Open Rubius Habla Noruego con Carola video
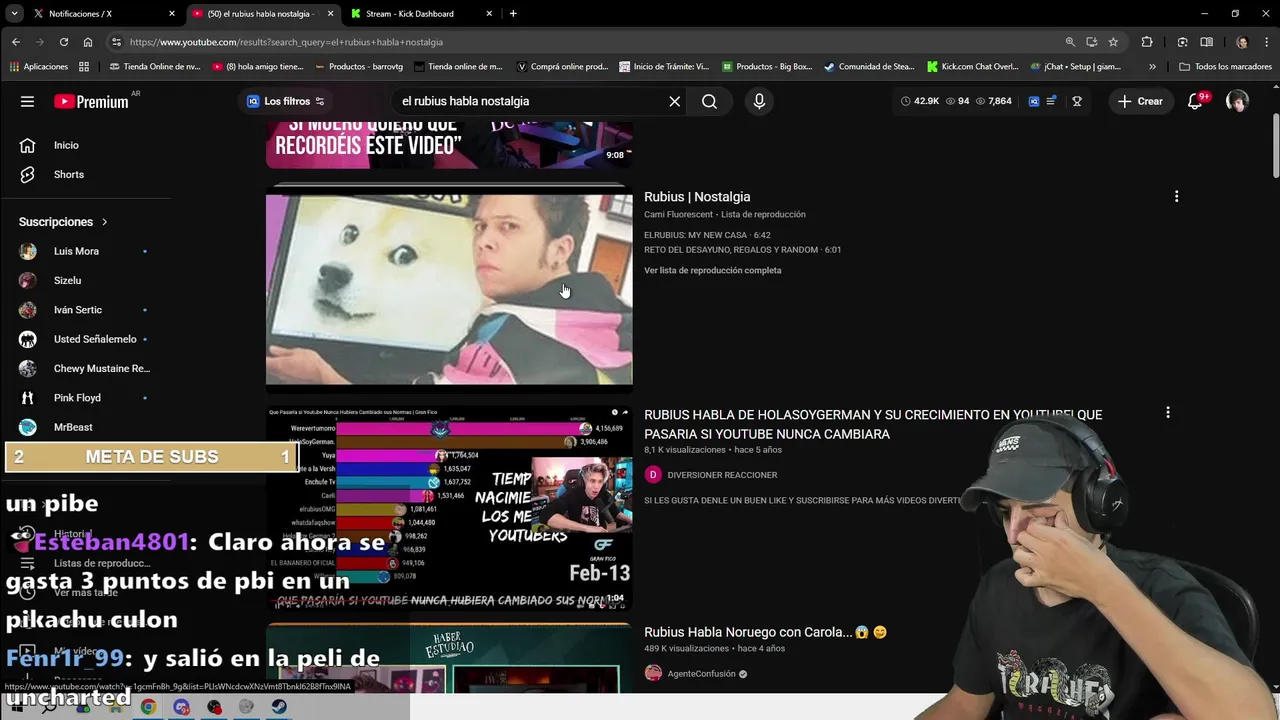Screen dimensions: 1280x720 (766, 632)
